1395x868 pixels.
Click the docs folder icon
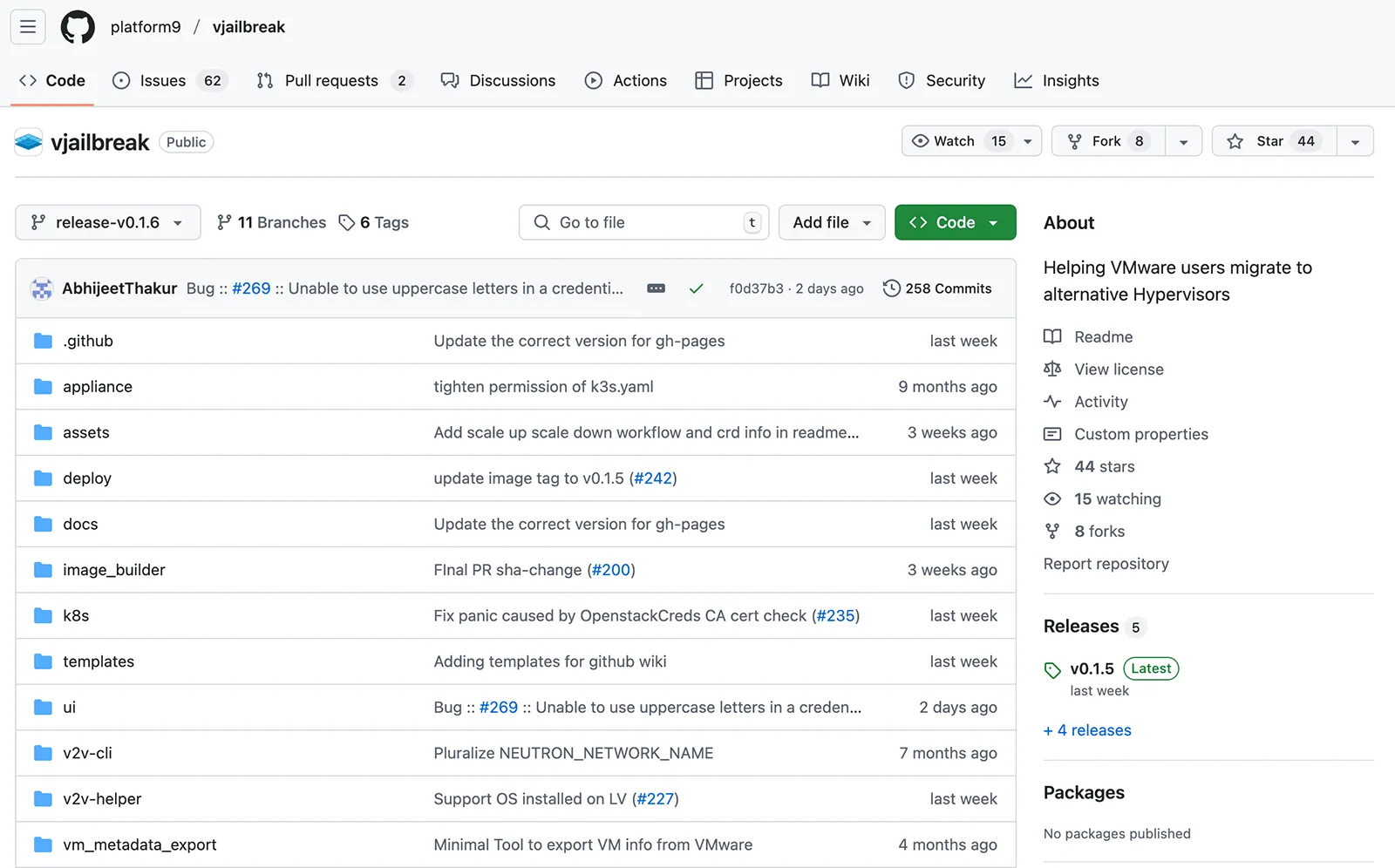click(43, 524)
